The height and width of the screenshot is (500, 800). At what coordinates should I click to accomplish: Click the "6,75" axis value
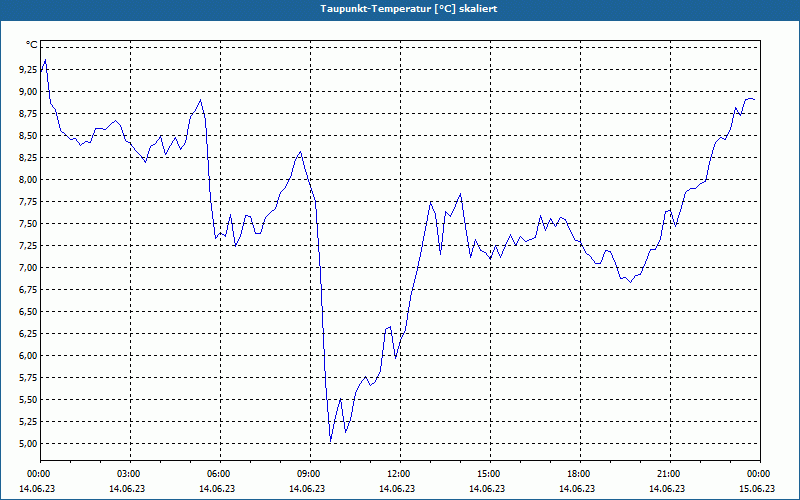click(x=29, y=290)
